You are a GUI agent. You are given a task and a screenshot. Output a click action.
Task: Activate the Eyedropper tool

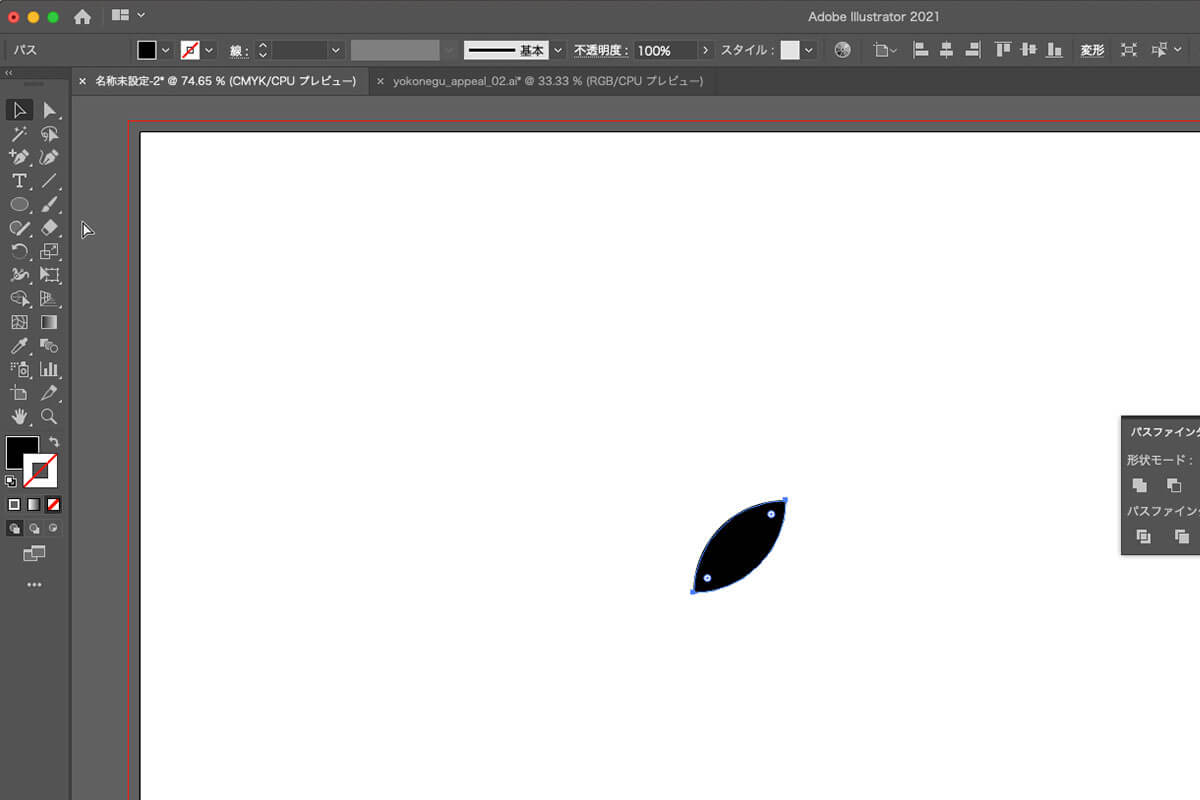coord(18,346)
